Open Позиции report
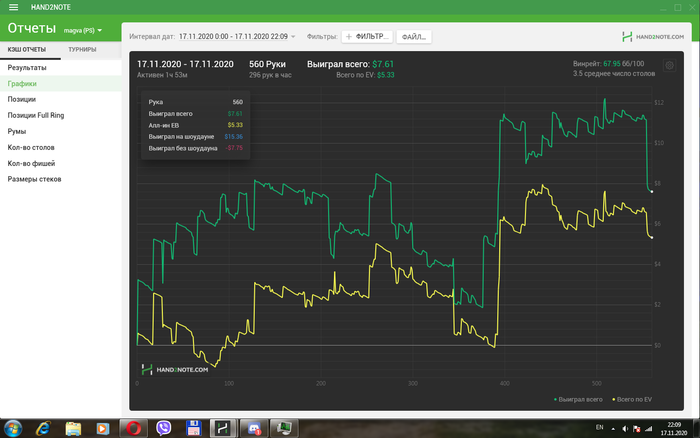The image size is (700, 438). tap(61, 99)
